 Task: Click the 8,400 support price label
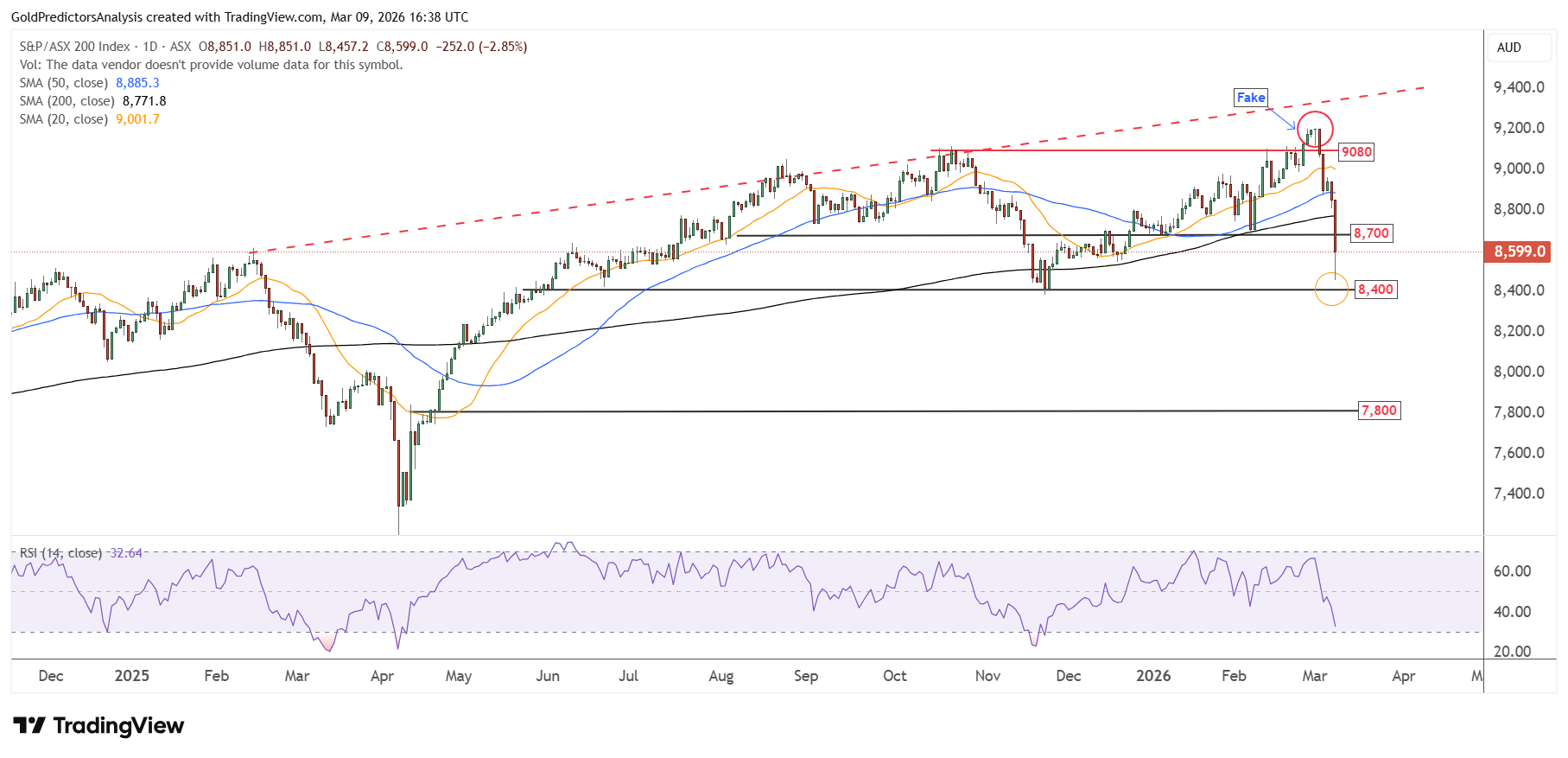1375,290
